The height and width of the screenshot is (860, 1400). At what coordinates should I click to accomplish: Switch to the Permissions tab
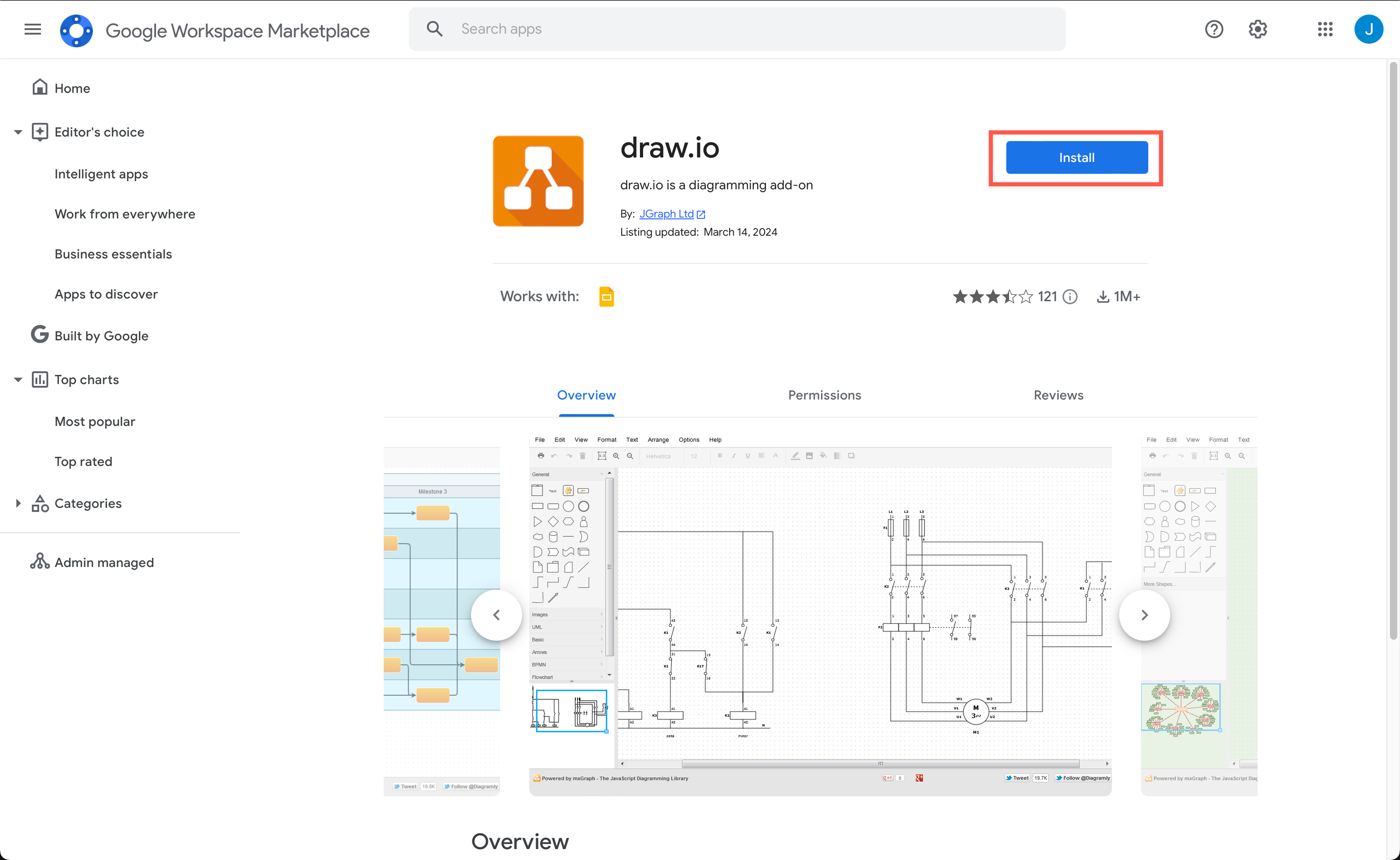tap(824, 395)
